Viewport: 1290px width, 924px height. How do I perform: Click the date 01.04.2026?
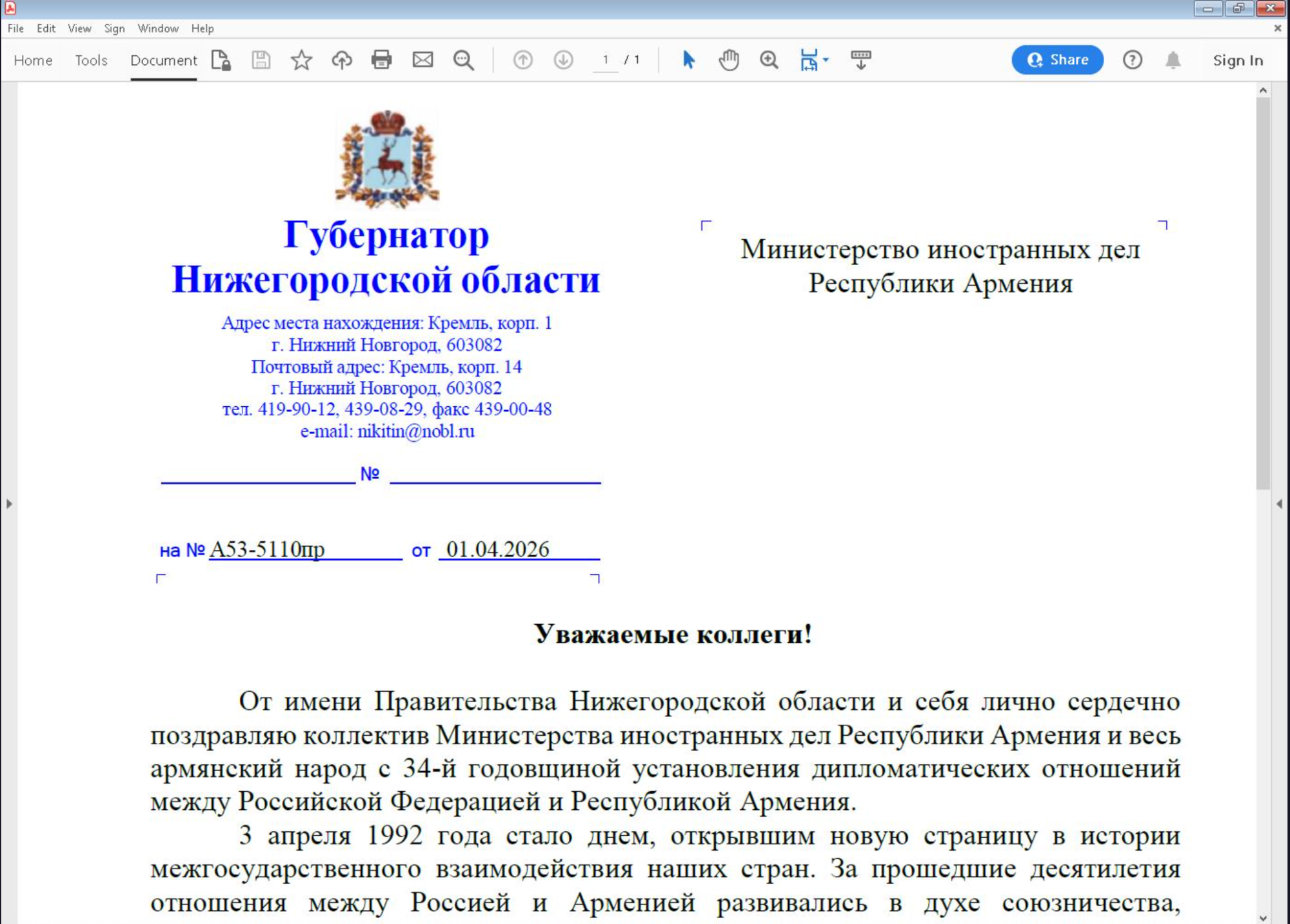pyautogui.click(x=497, y=549)
